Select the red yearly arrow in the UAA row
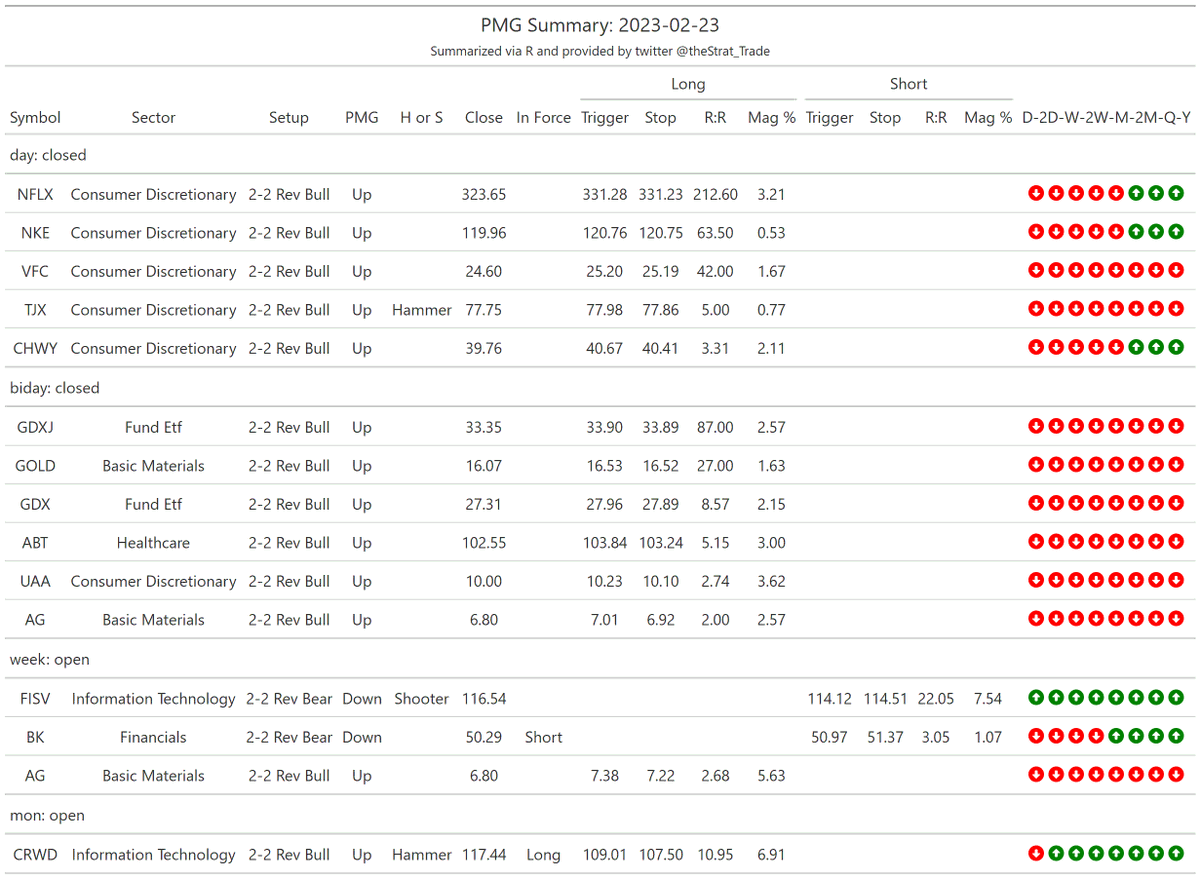The width and height of the screenshot is (1200, 879). (x=1176, y=581)
